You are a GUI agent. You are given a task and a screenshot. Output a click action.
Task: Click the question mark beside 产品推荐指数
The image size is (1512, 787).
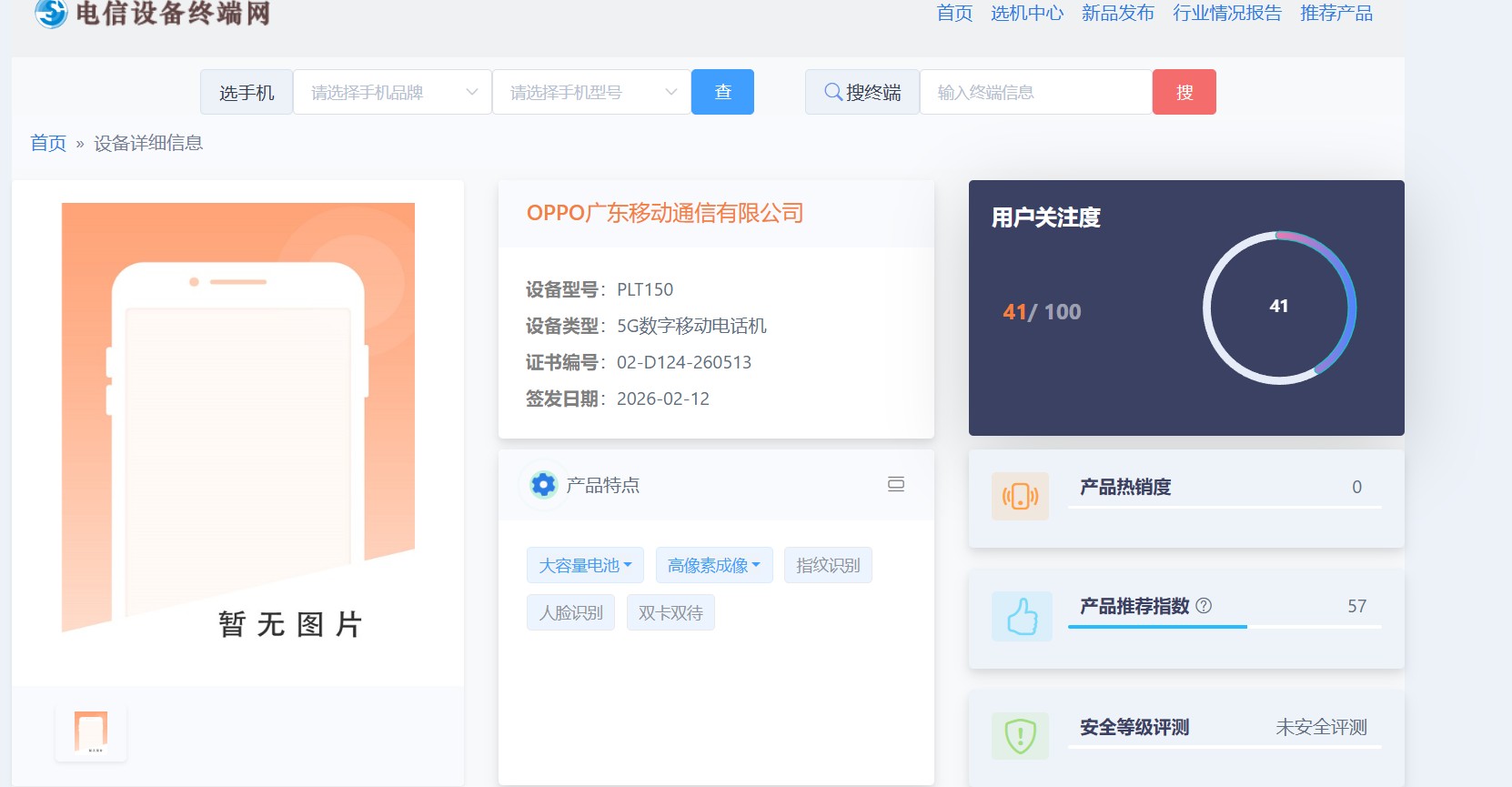[x=1204, y=606]
